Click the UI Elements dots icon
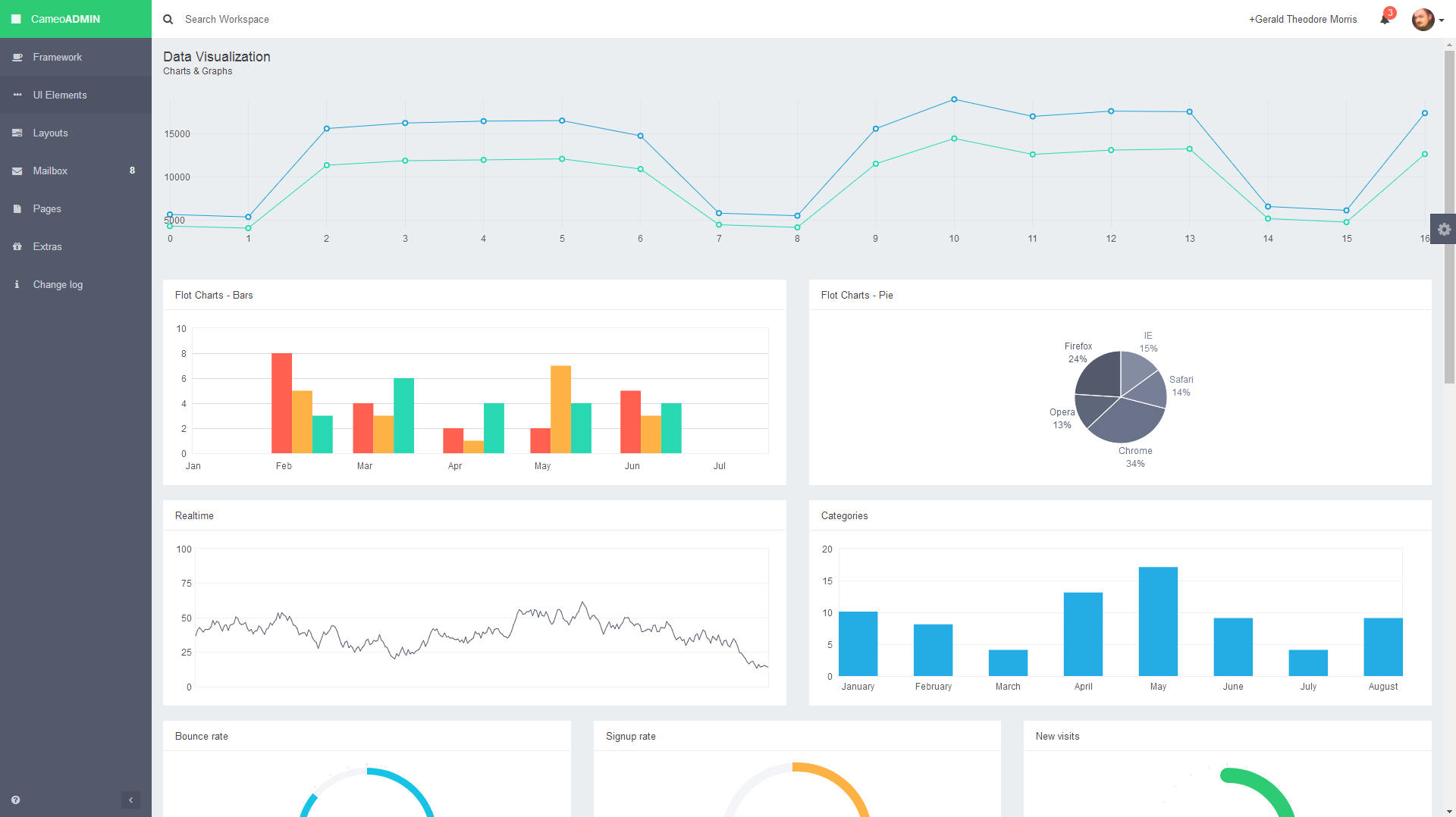The width and height of the screenshot is (1456, 817). tap(17, 95)
